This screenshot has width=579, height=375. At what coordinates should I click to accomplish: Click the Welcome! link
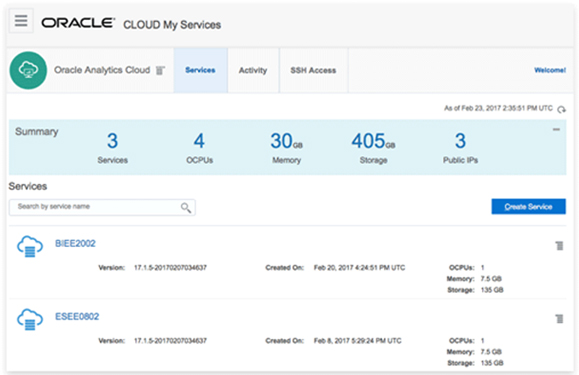coord(550,70)
